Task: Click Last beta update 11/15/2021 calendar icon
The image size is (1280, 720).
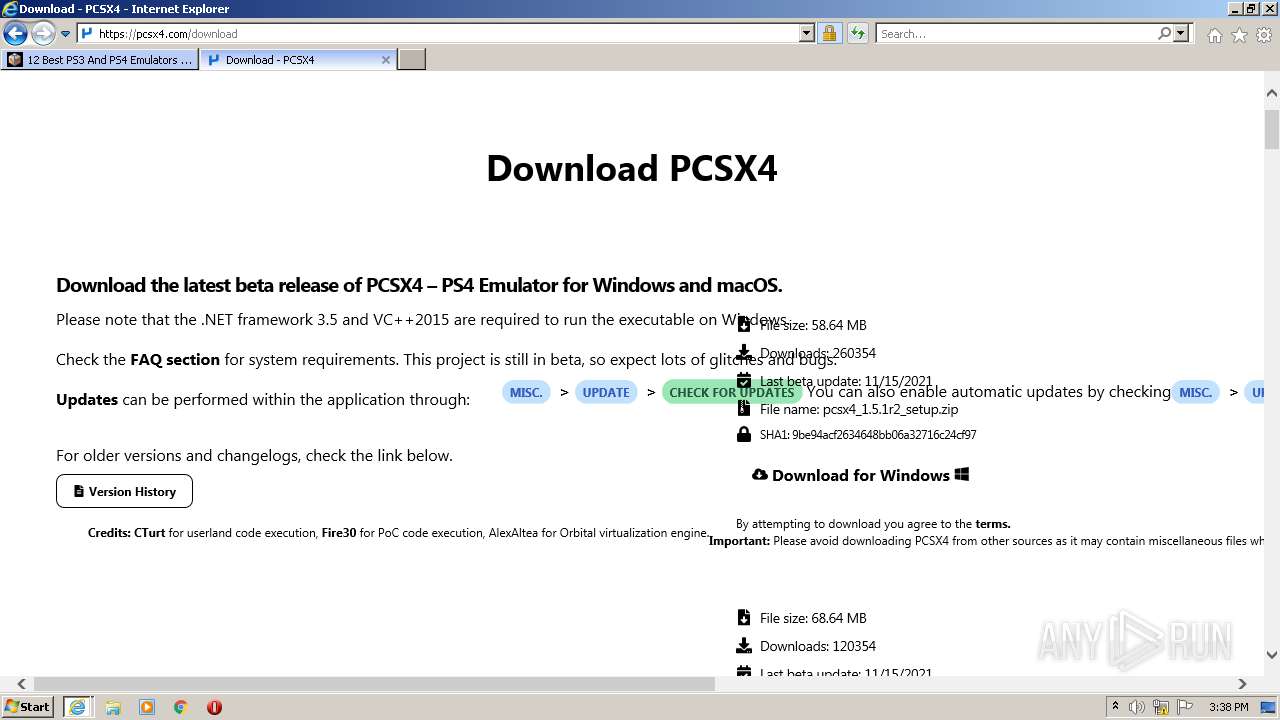Action: (743, 380)
